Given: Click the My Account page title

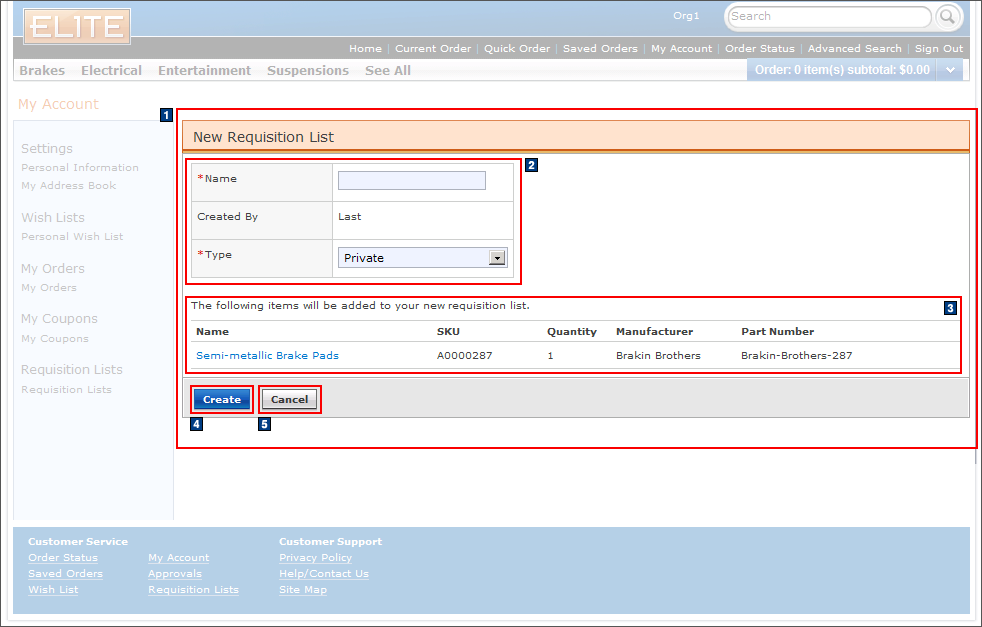Looking at the screenshot, I should [x=58, y=104].
